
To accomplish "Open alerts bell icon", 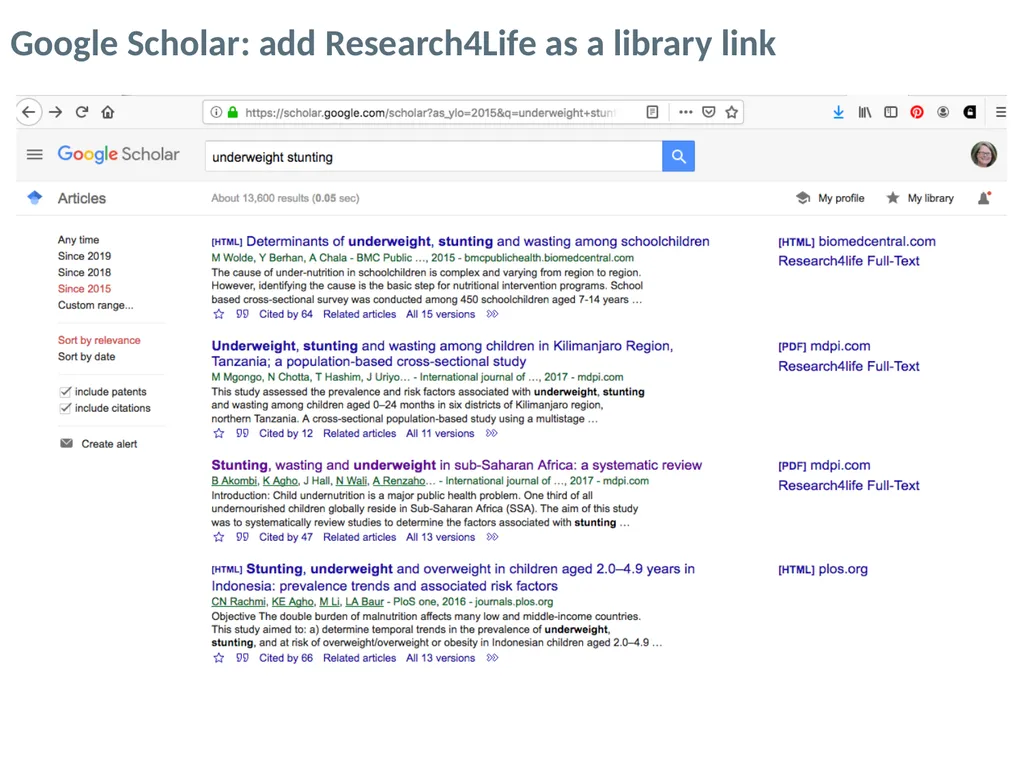I will [984, 198].
